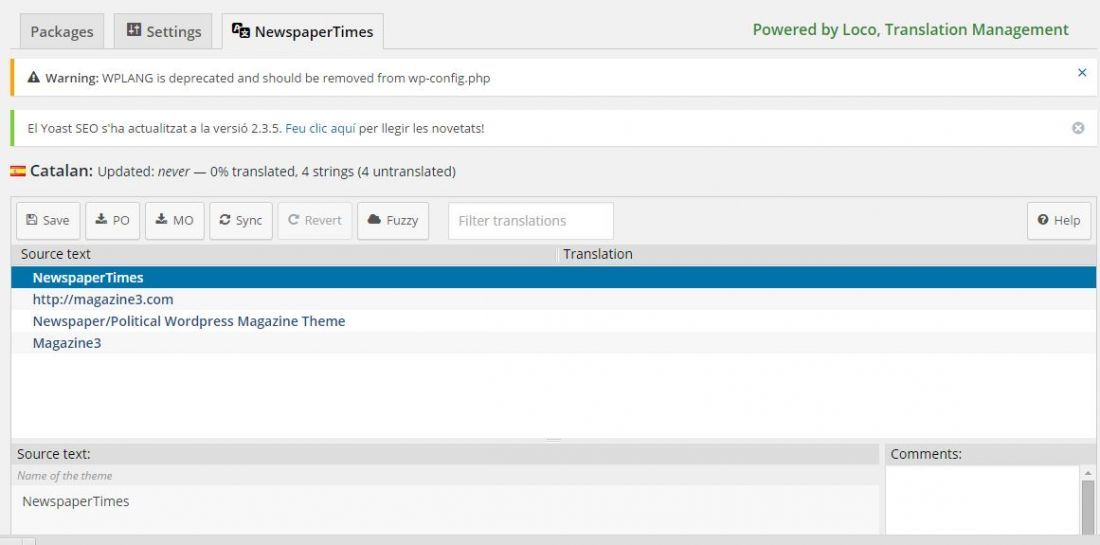
Task: Download the PO file
Action: pos(113,220)
